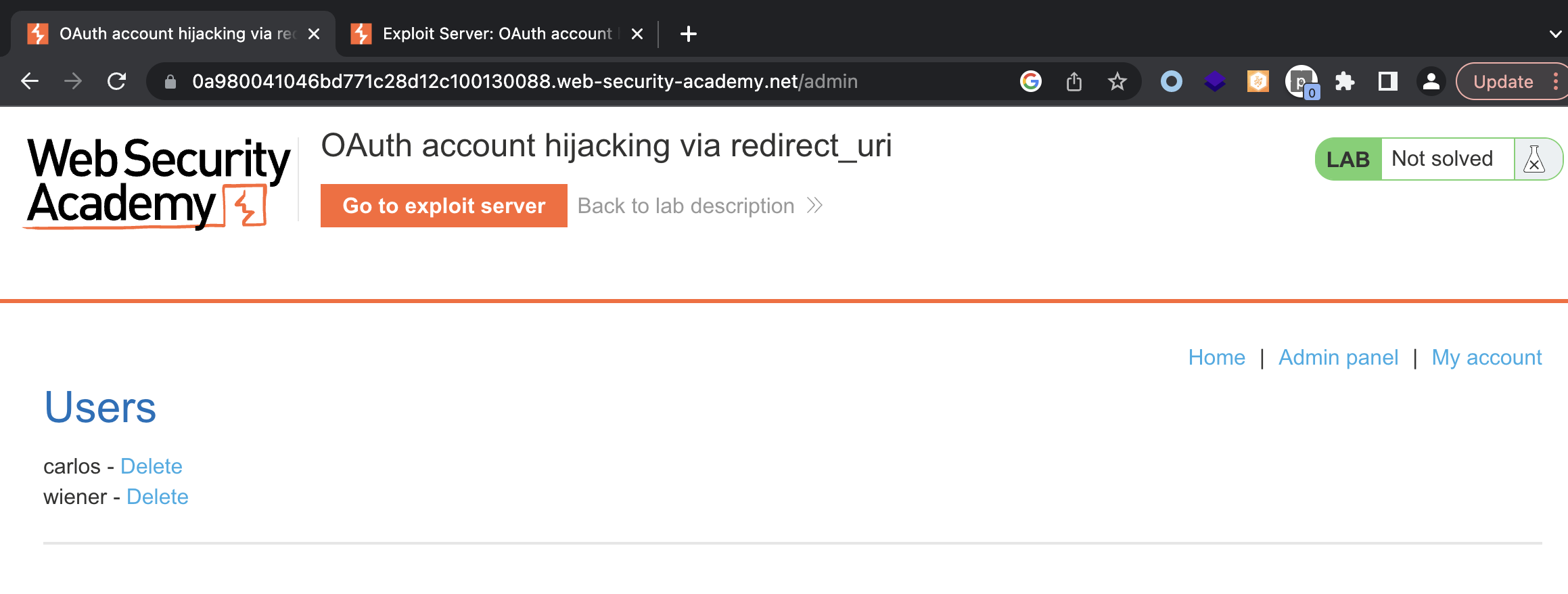Open the share page icon
1568x594 pixels.
[1074, 82]
